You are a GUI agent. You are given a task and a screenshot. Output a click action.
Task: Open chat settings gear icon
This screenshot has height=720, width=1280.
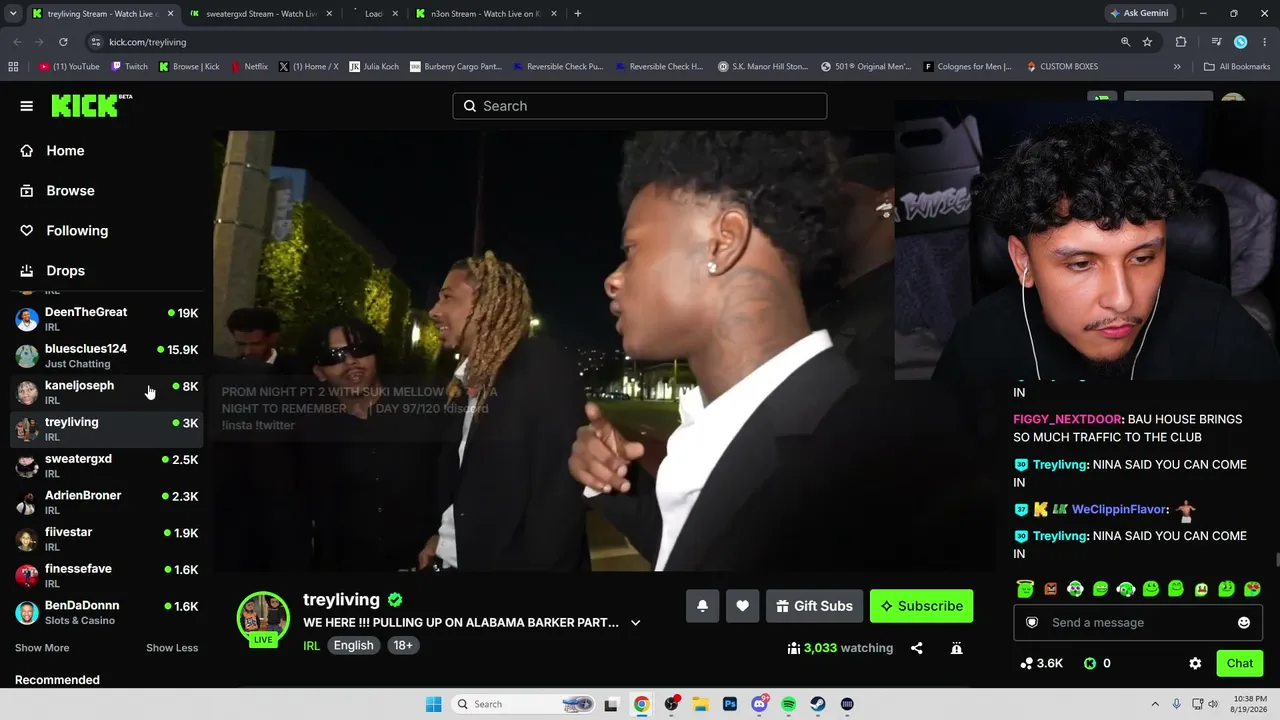1195,663
